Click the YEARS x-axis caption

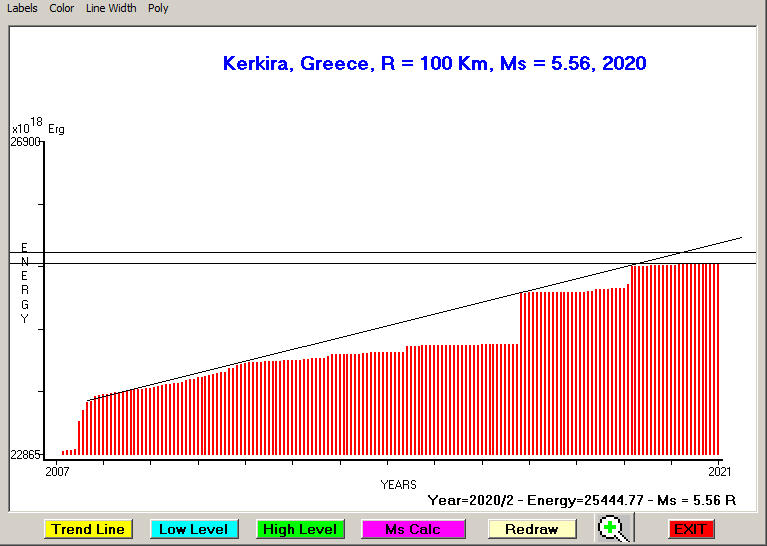(x=398, y=485)
